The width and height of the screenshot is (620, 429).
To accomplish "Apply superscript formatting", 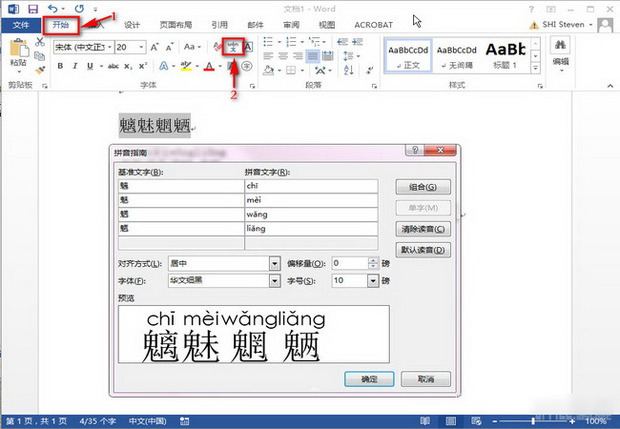I will pos(143,66).
